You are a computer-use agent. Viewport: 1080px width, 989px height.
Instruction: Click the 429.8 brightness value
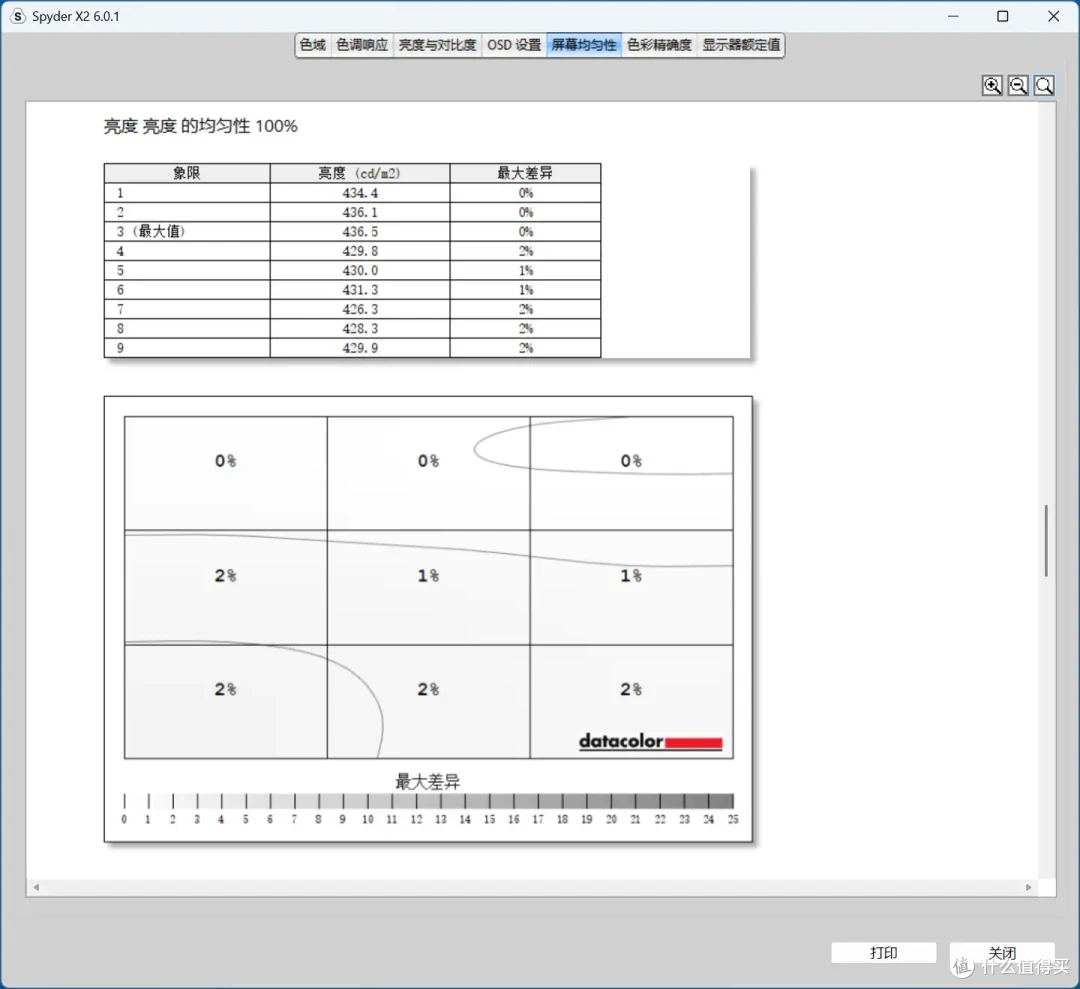pos(360,251)
